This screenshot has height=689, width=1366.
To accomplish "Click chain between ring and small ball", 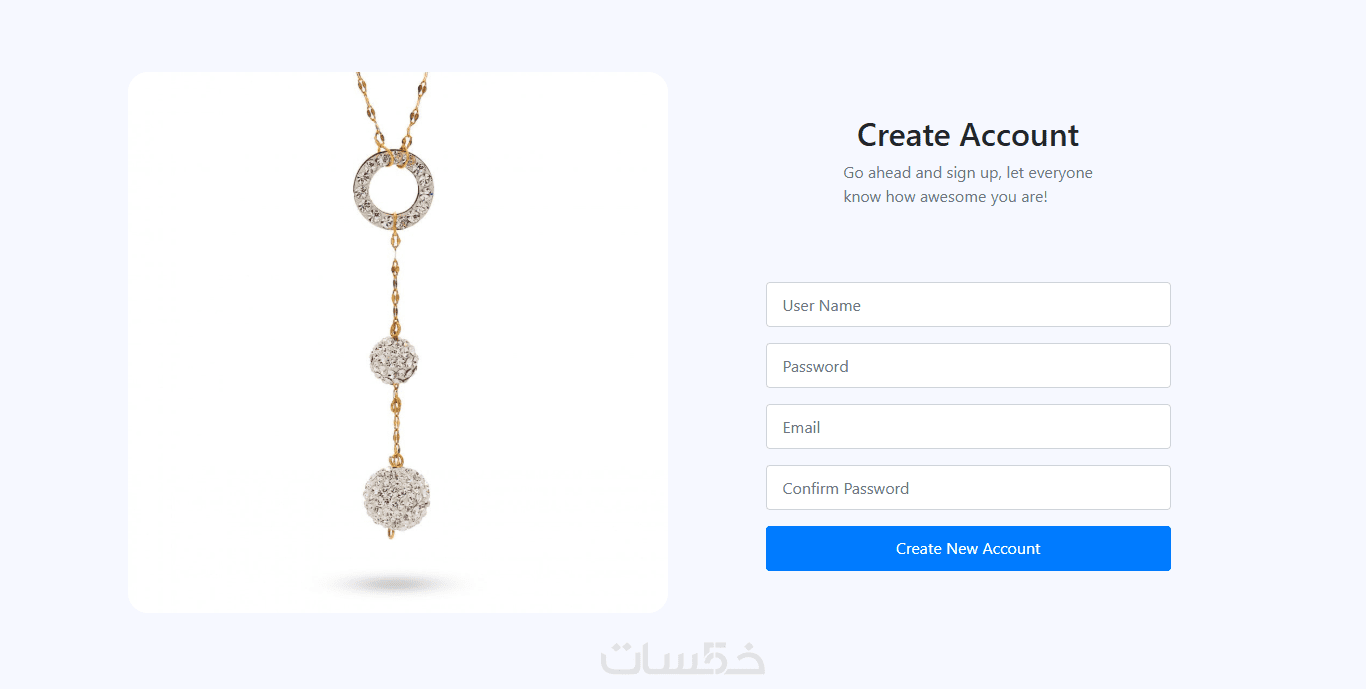I will pyautogui.click(x=395, y=285).
